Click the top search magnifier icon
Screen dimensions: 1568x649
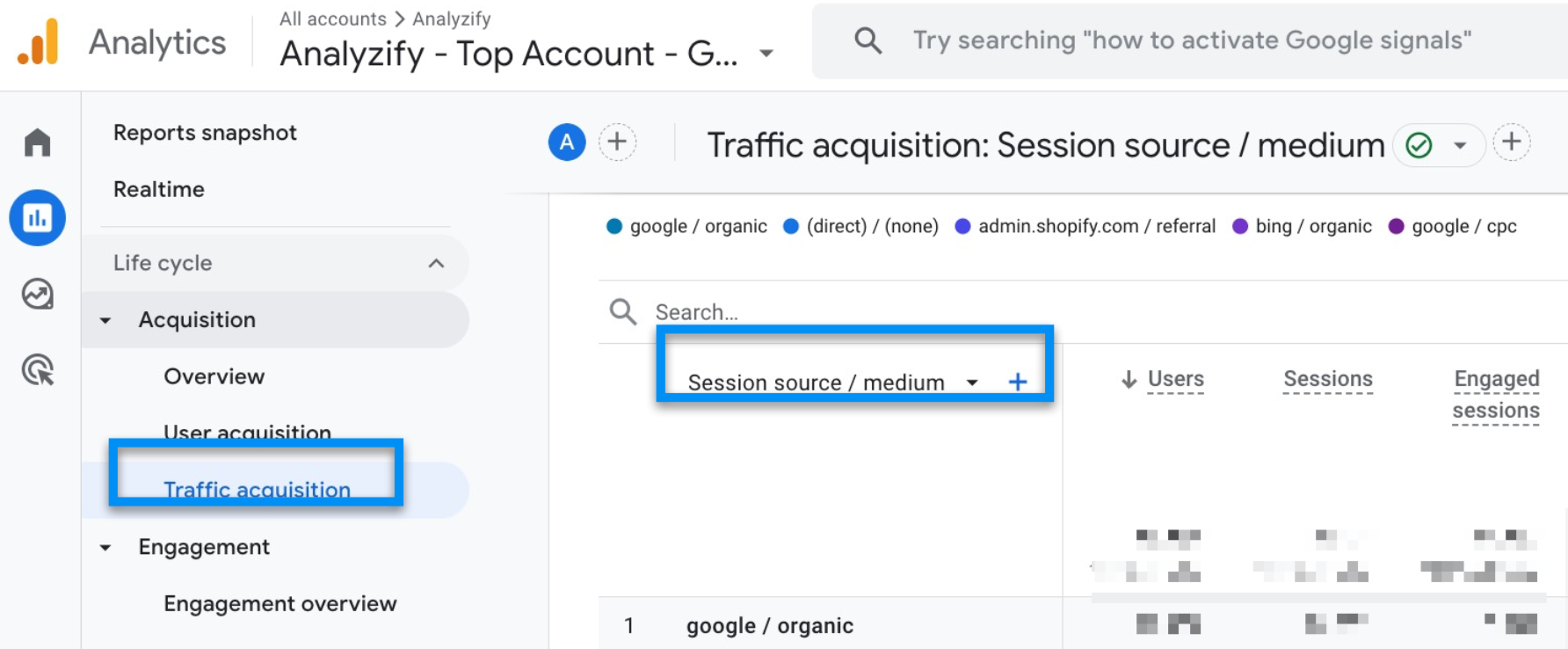click(x=868, y=40)
